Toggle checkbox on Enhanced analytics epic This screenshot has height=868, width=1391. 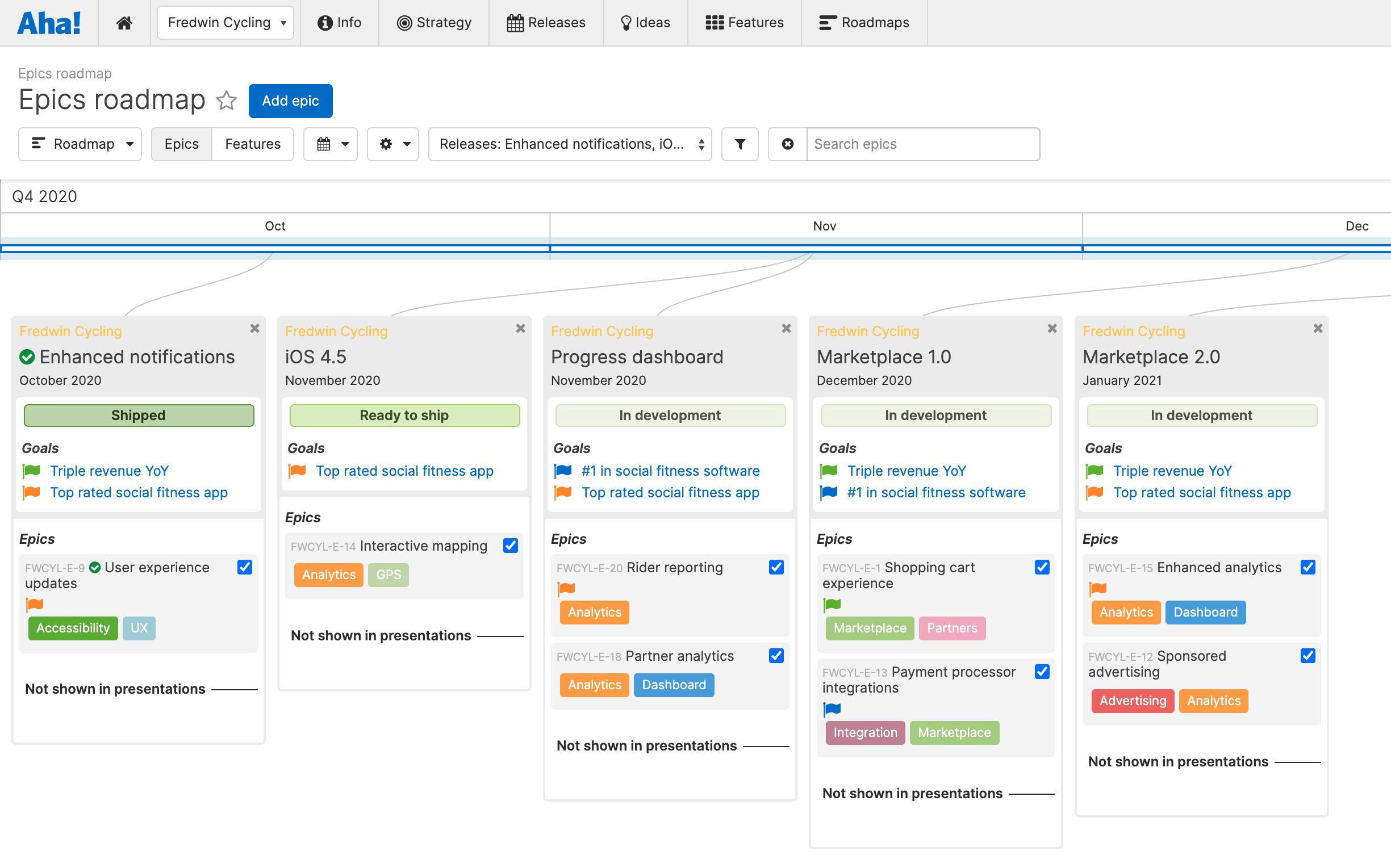coord(1308,567)
